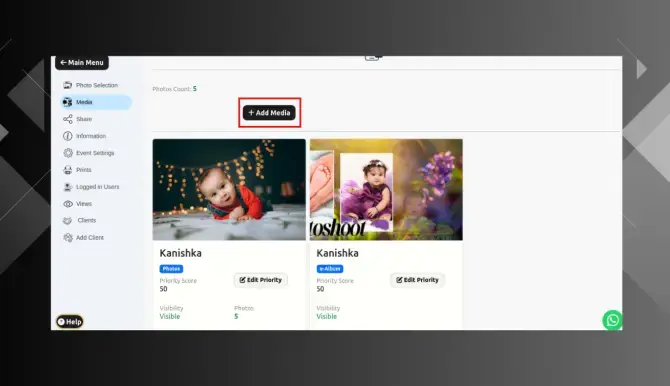
Task: Select the Add Client menu item
Action: tap(83, 237)
